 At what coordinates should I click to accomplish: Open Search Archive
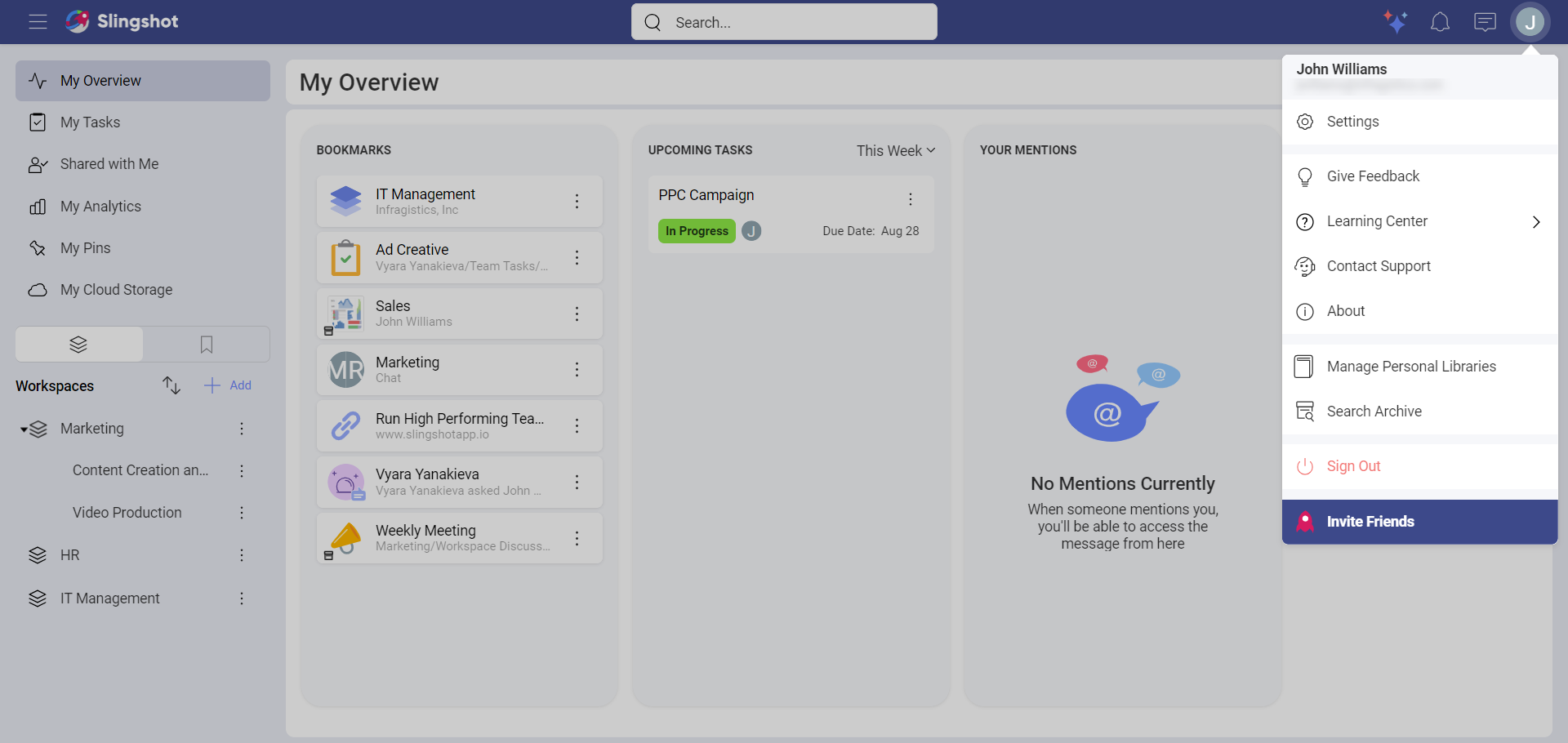click(x=1419, y=412)
